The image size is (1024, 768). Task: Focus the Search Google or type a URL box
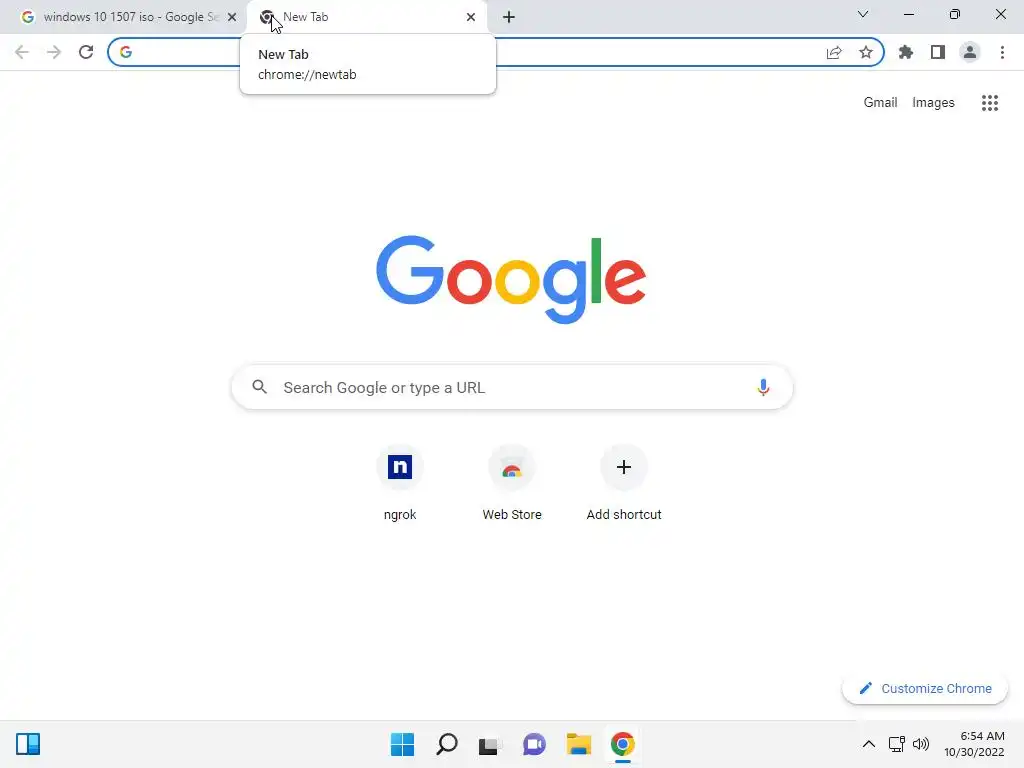pos(512,387)
